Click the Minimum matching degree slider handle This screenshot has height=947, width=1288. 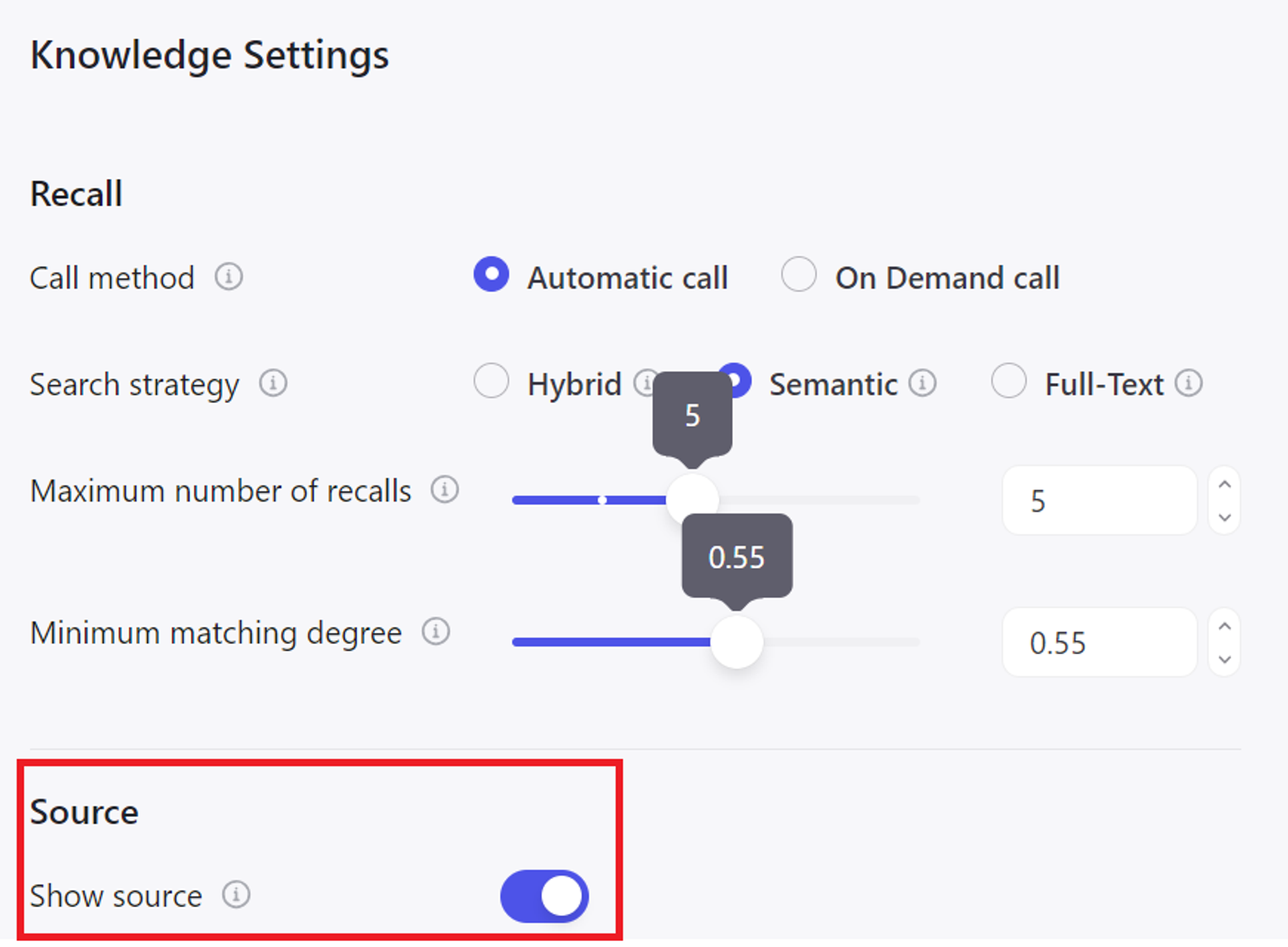pyautogui.click(x=737, y=642)
